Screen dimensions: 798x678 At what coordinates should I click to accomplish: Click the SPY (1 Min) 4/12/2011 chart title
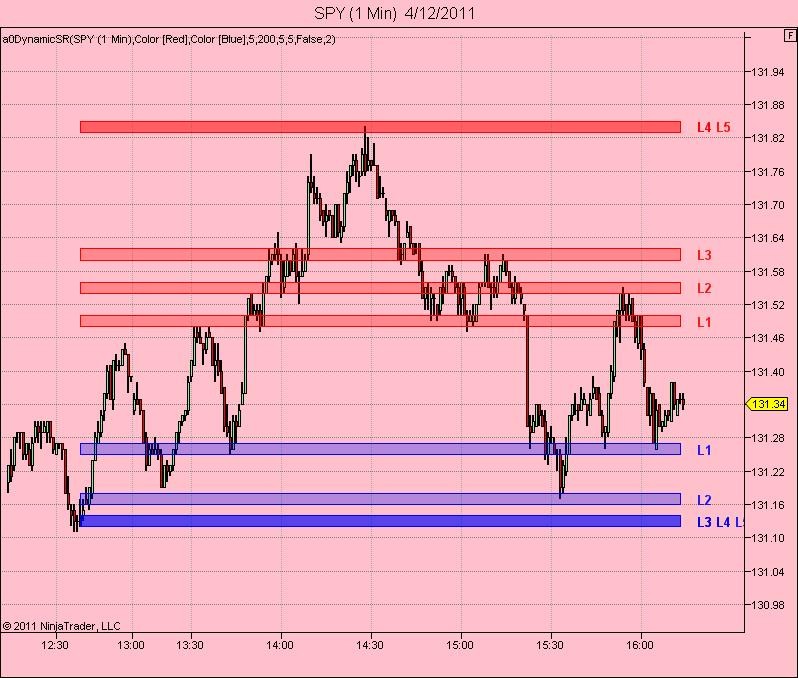tap(394, 13)
